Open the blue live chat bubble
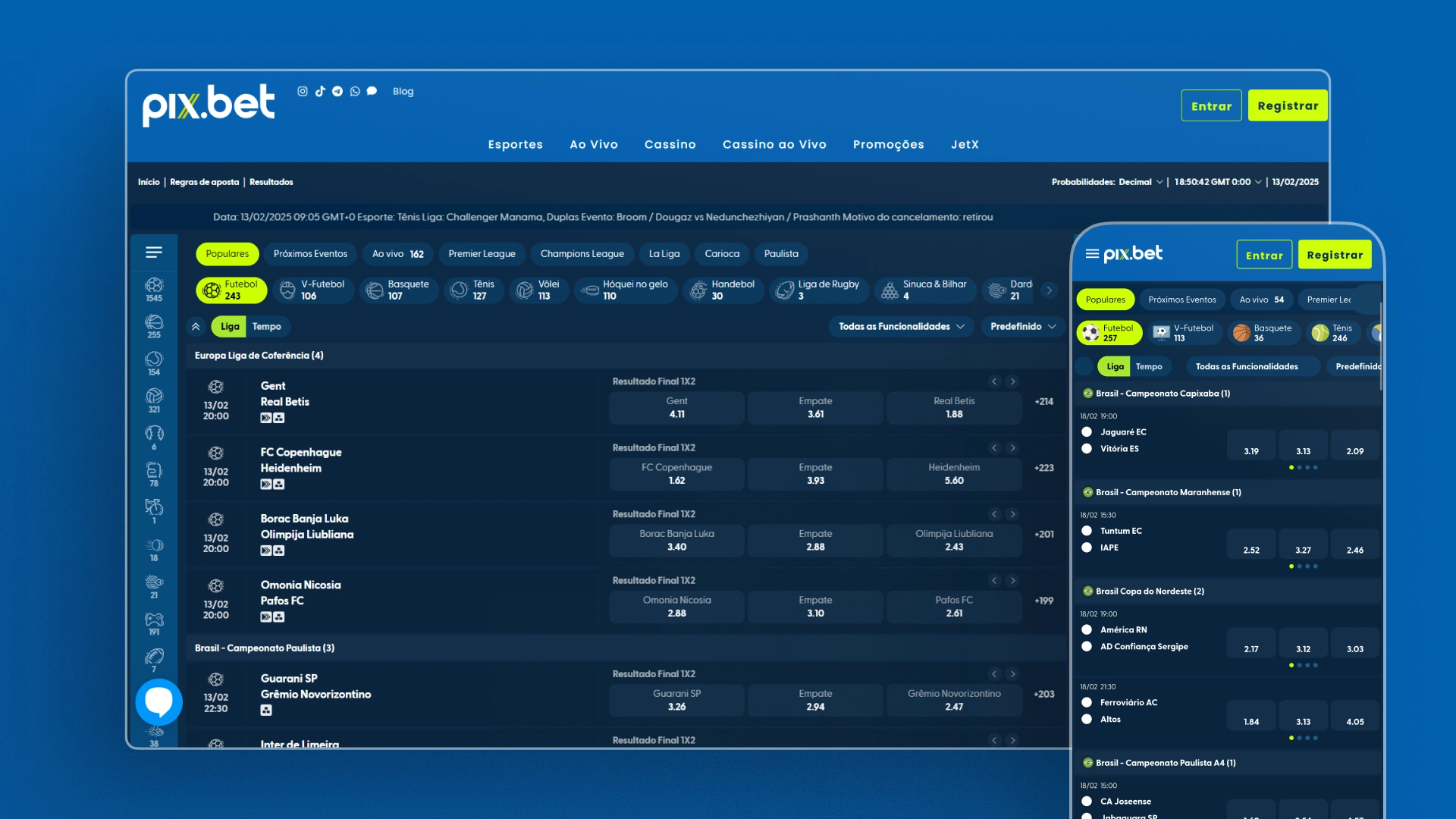The image size is (1456, 819). click(x=159, y=702)
